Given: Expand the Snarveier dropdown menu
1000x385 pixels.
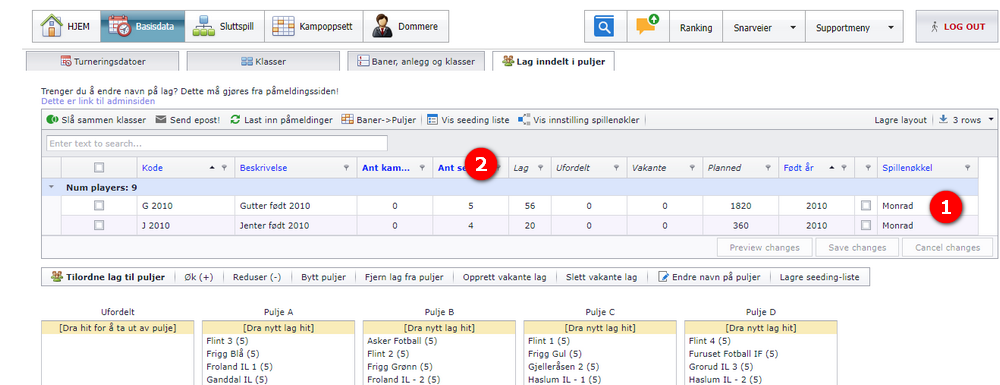Looking at the screenshot, I should coord(763,27).
